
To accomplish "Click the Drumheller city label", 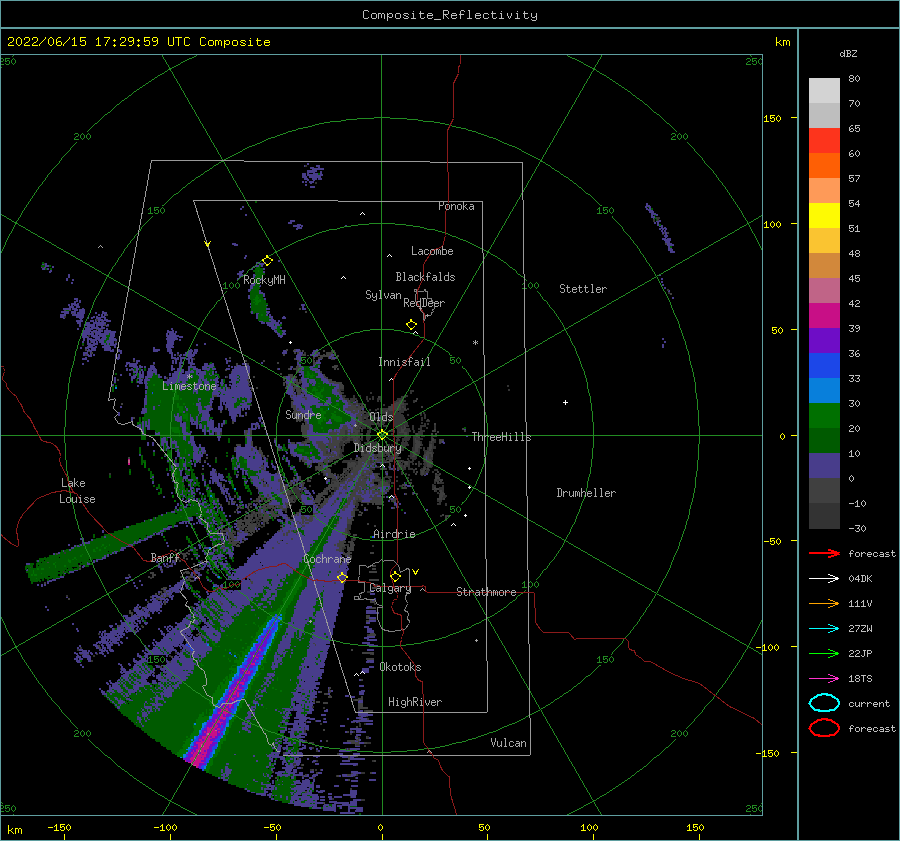I will tap(586, 493).
